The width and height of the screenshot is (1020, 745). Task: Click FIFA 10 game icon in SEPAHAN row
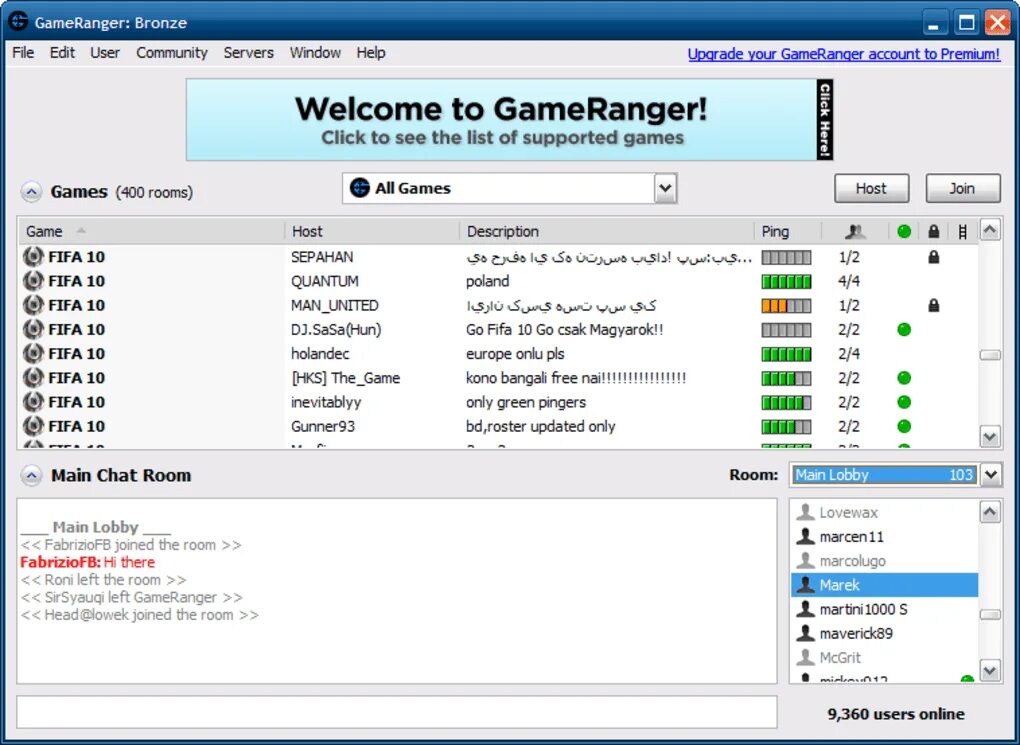point(33,257)
